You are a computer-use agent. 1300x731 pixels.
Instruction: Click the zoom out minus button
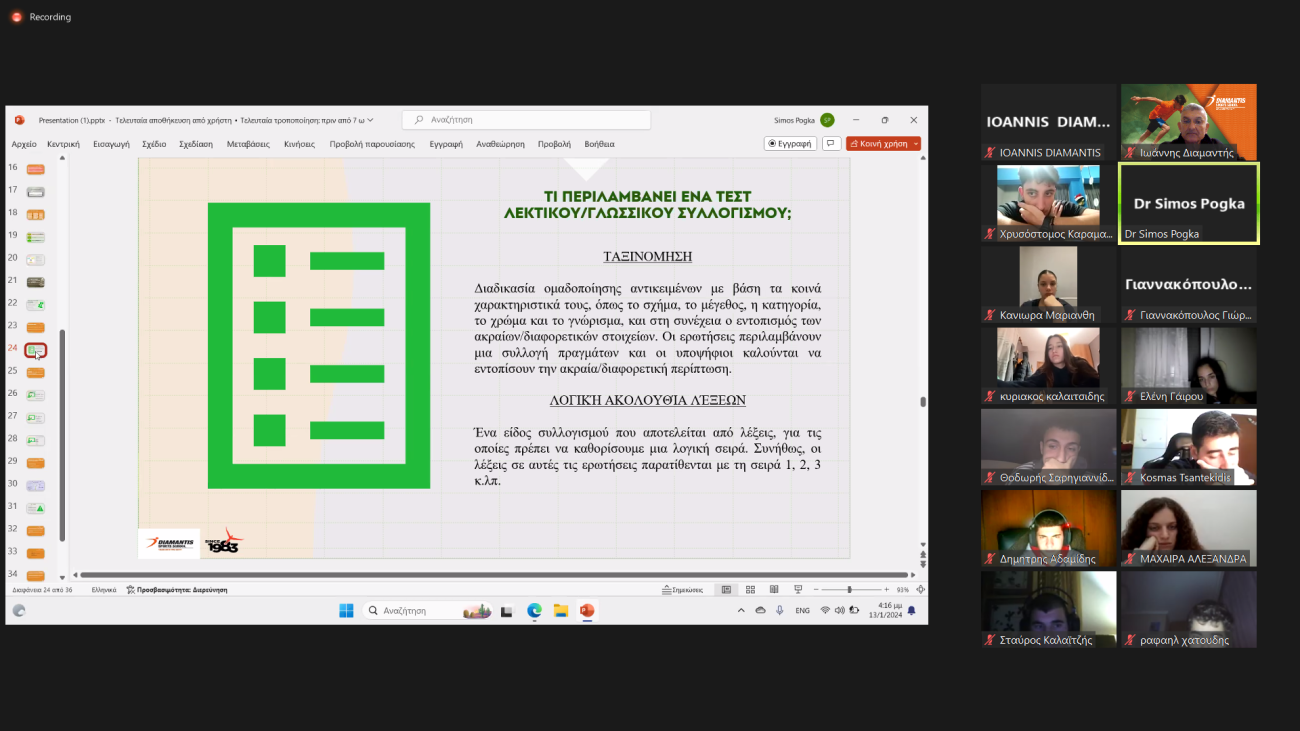pyautogui.click(x=815, y=590)
